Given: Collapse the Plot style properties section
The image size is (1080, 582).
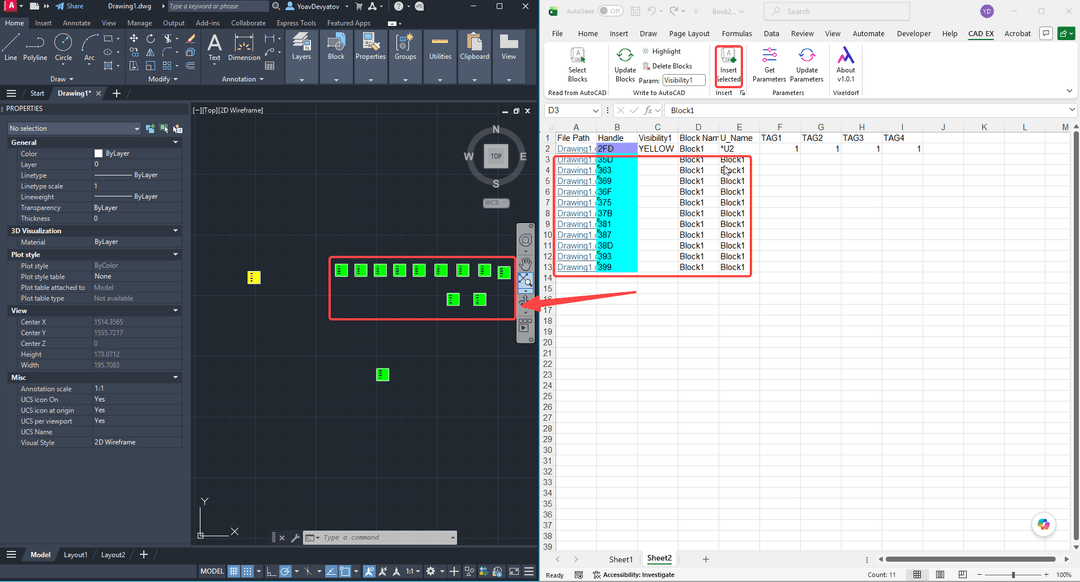Looking at the screenshot, I should click(x=176, y=255).
